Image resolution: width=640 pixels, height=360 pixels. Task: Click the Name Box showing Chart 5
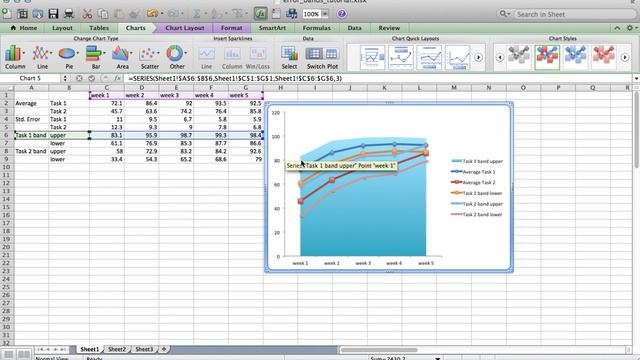coord(31,78)
